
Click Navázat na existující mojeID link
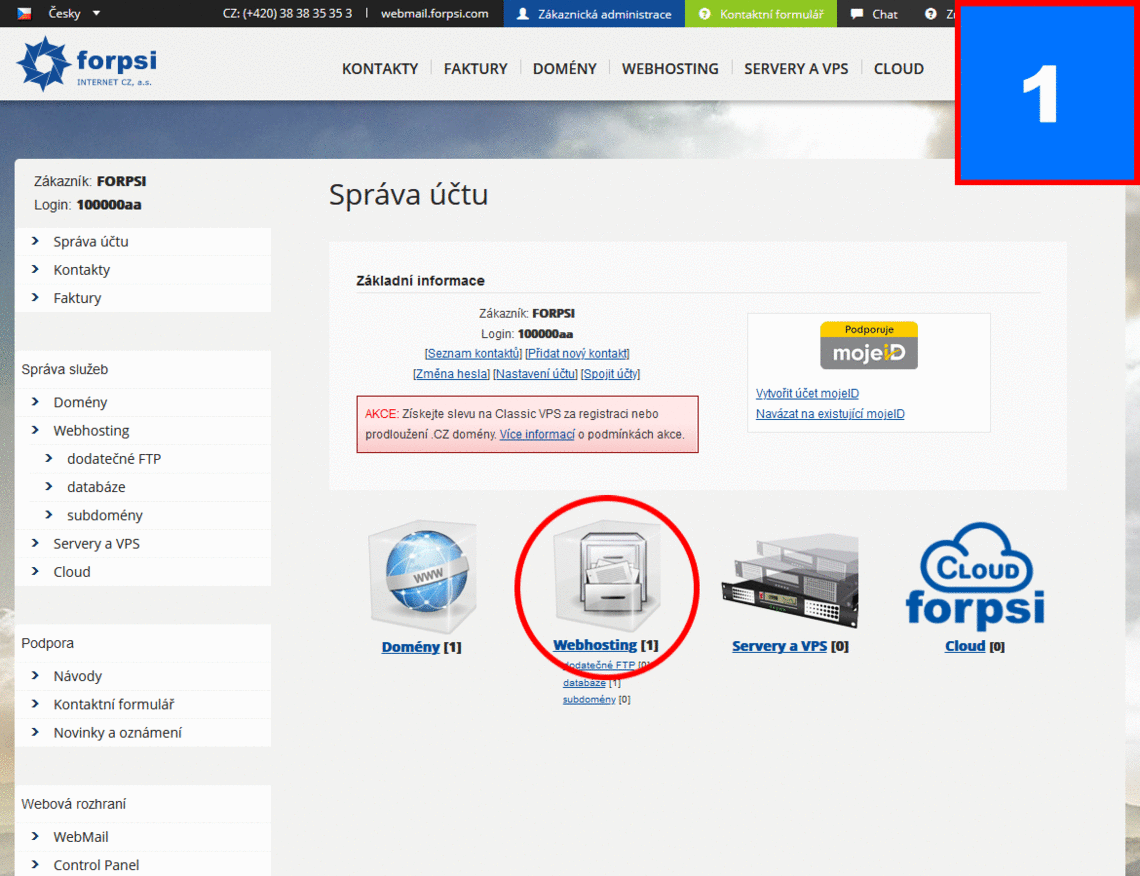pyautogui.click(x=830, y=414)
